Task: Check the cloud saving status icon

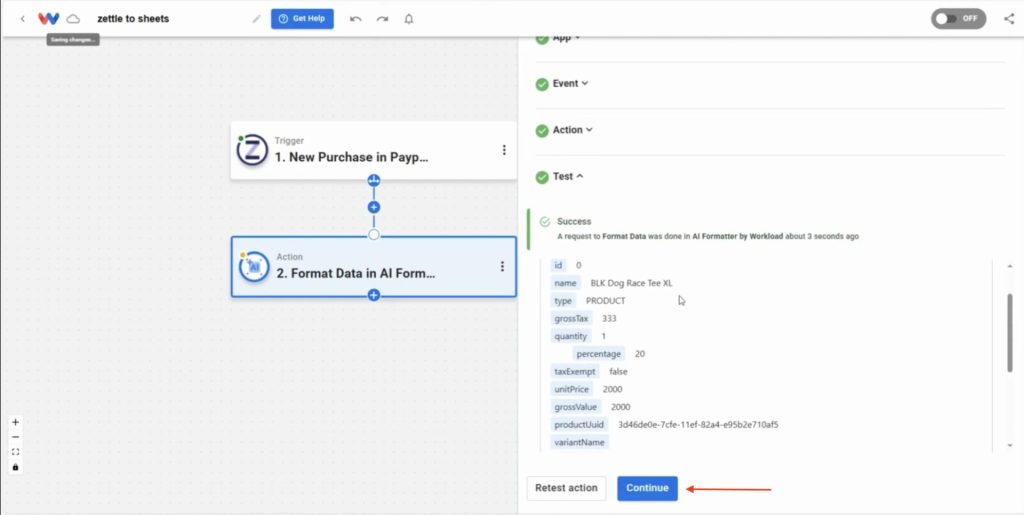Action: (73, 19)
